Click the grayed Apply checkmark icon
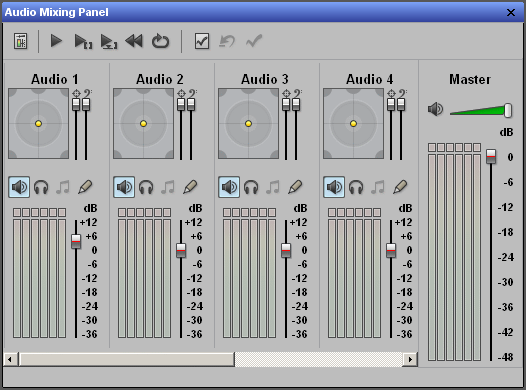 tap(254, 41)
